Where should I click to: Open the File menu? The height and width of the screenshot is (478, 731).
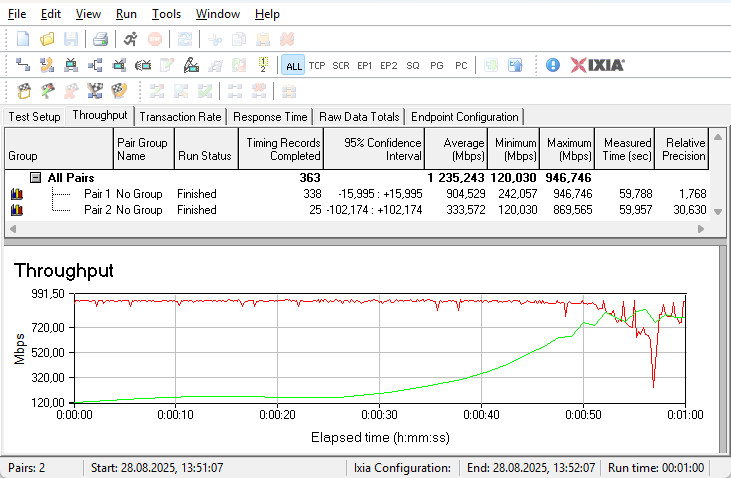(x=17, y=14)
